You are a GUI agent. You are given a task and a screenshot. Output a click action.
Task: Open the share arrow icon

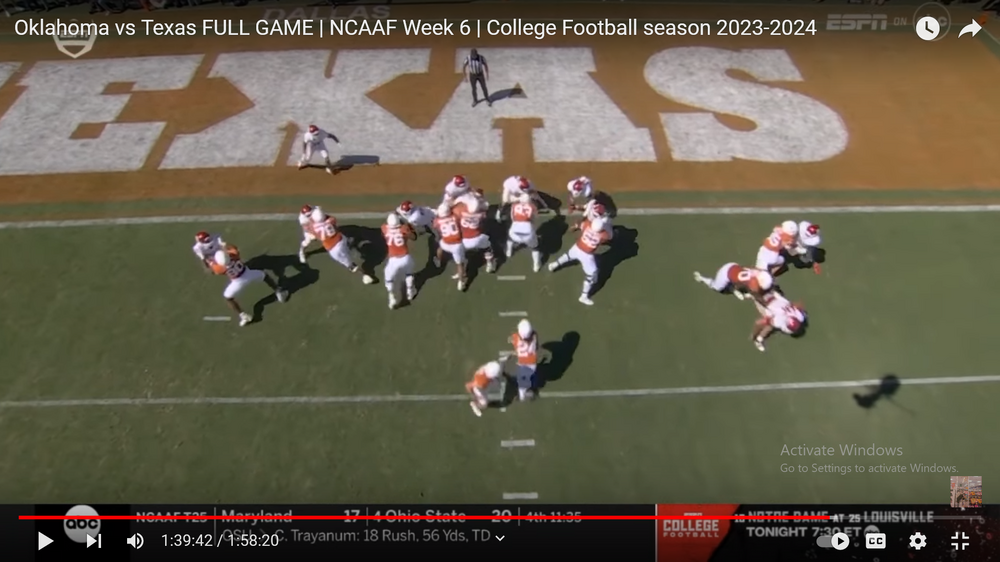[x=969, y=28]
